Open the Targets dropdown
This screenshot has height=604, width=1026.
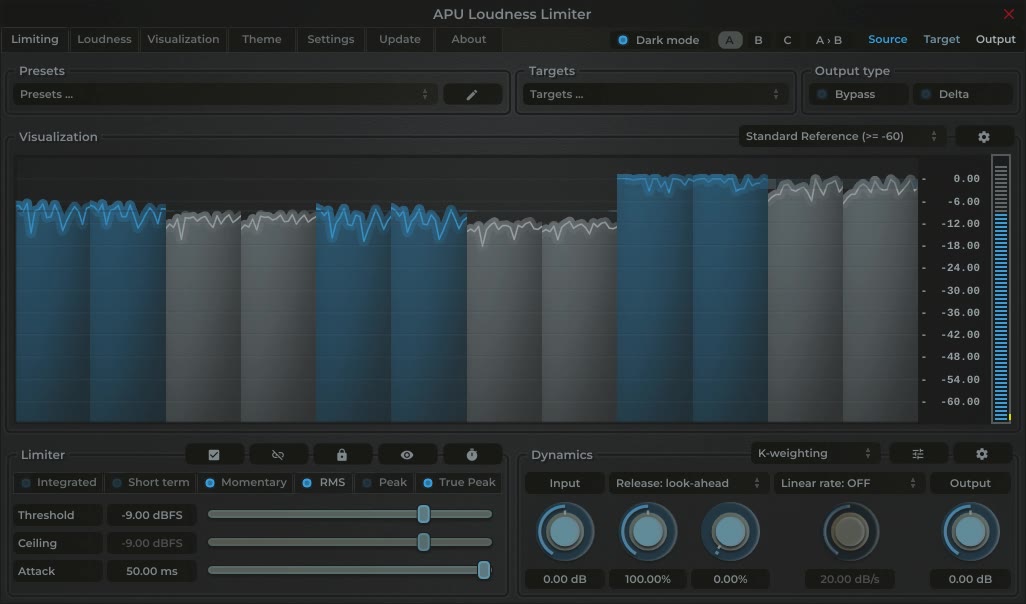655,95
